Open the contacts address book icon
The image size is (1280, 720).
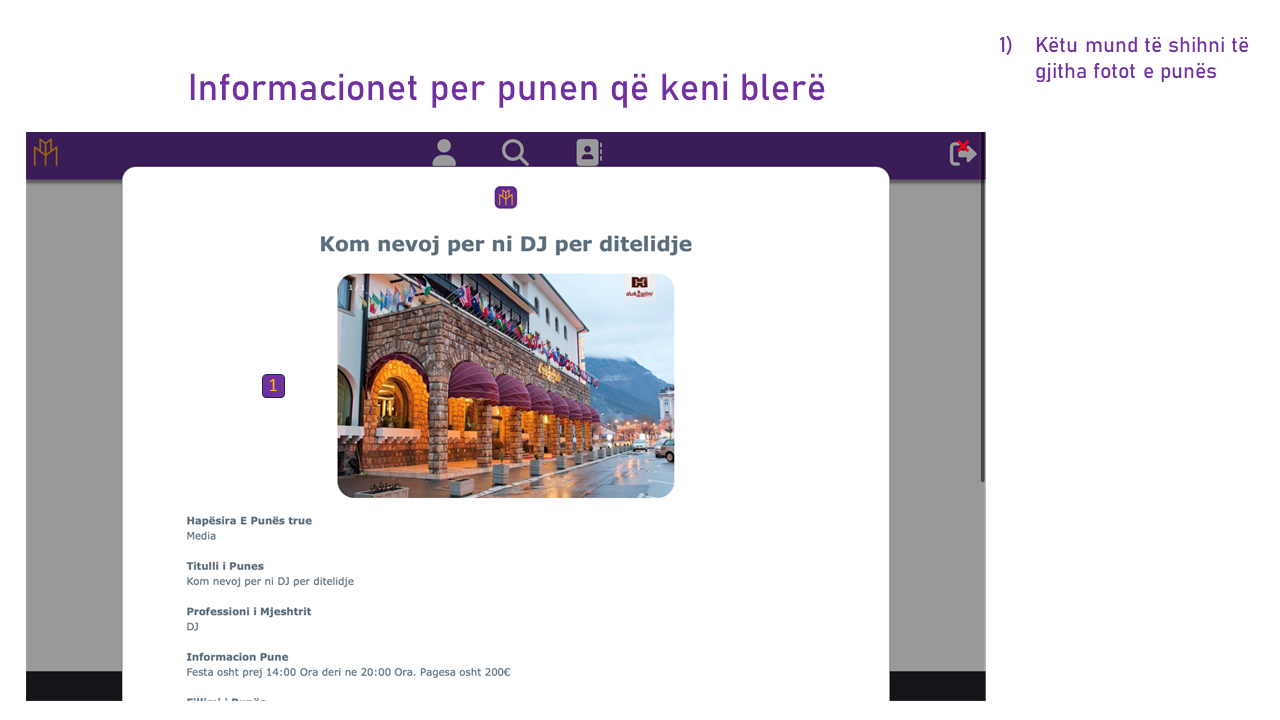click(588, 153)
